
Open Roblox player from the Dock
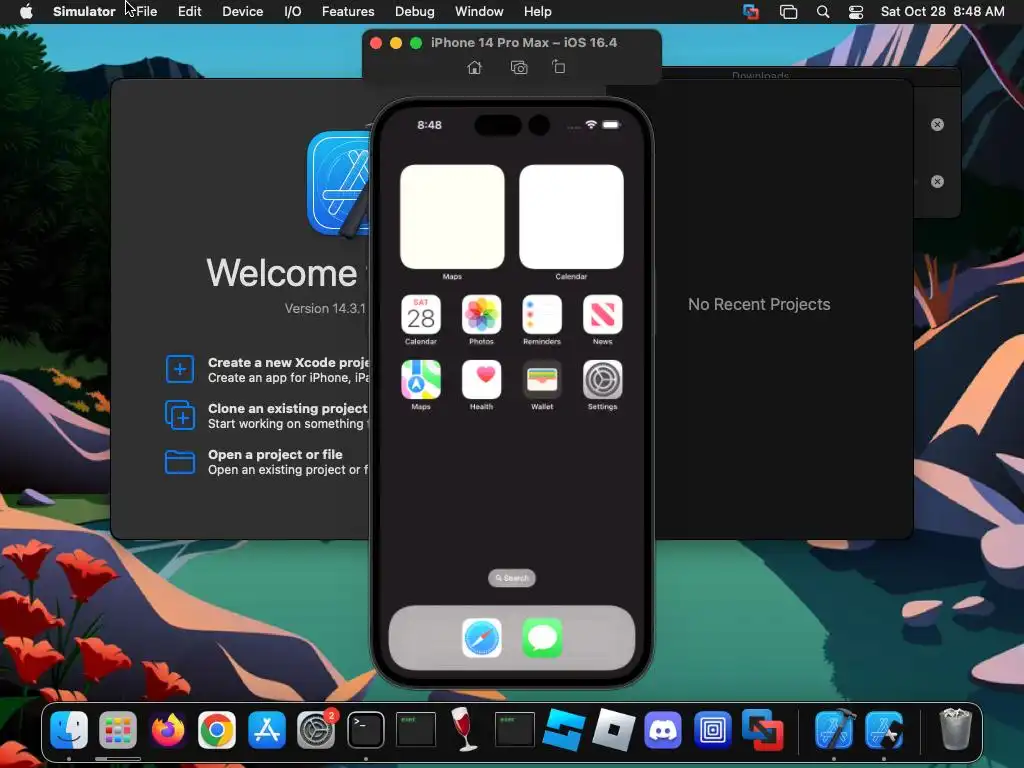[x=613, y=729]
